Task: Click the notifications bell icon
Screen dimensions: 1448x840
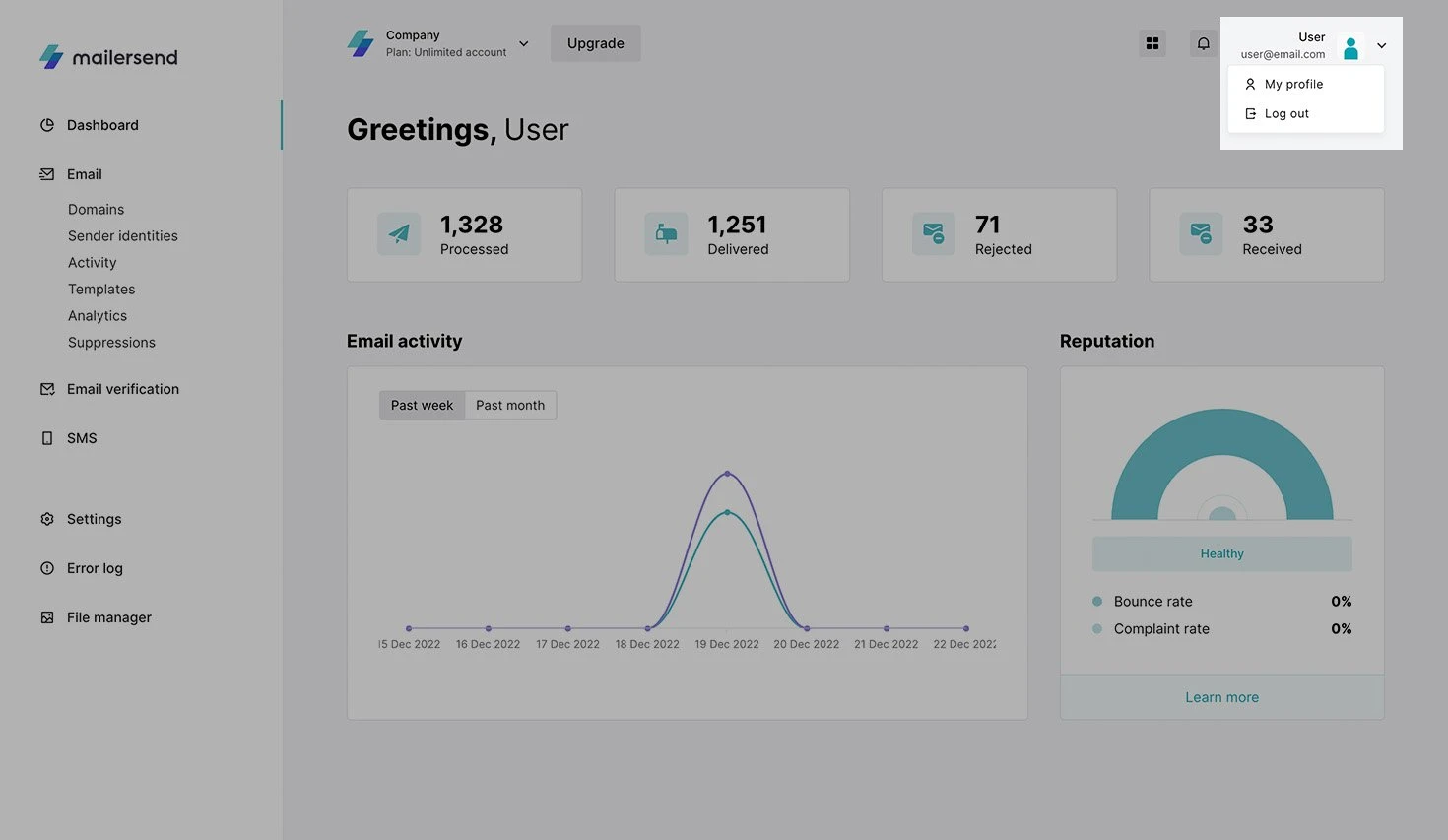Action: (x=1203, y=43)
